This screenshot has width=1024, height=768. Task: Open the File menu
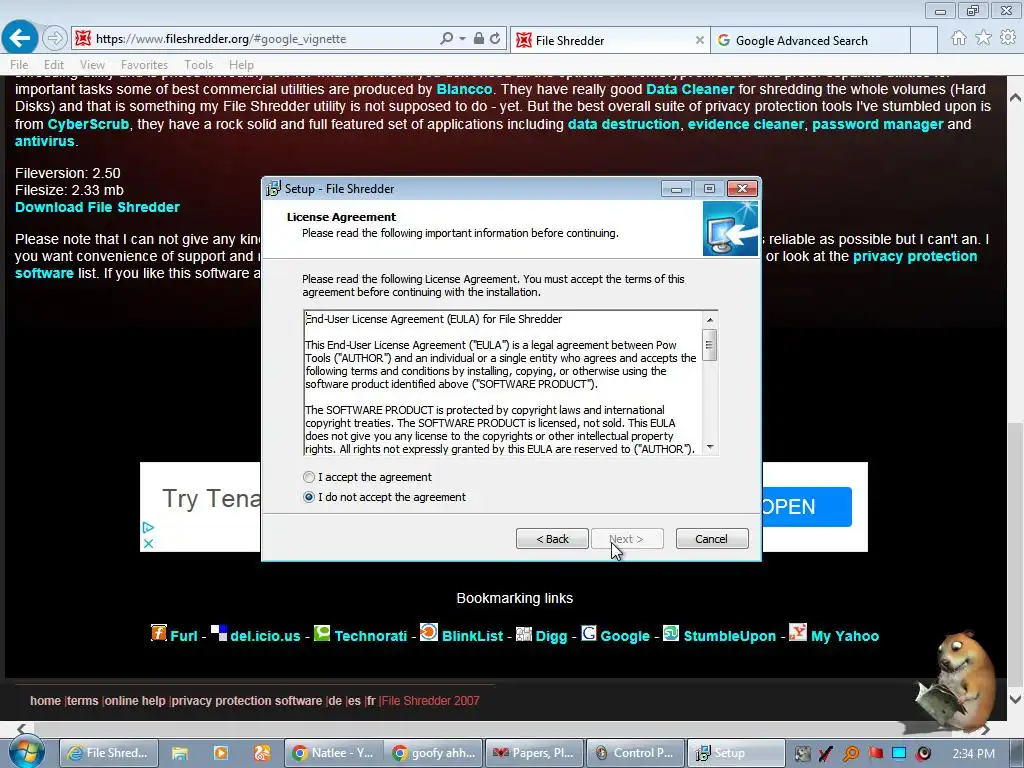[x=19, y=65]
